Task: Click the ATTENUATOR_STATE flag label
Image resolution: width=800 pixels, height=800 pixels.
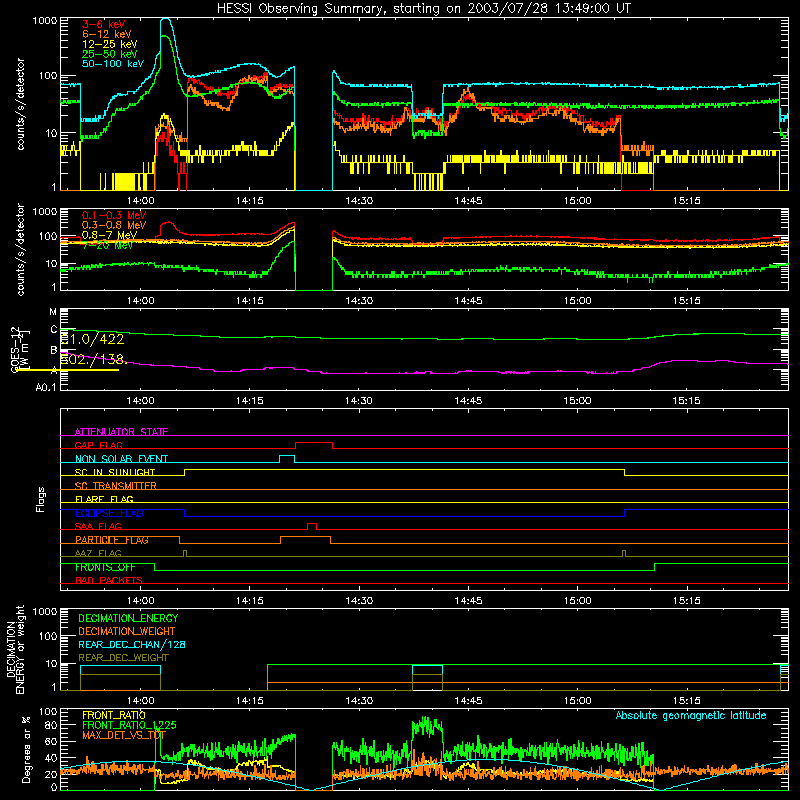Action: click(121, 432)
